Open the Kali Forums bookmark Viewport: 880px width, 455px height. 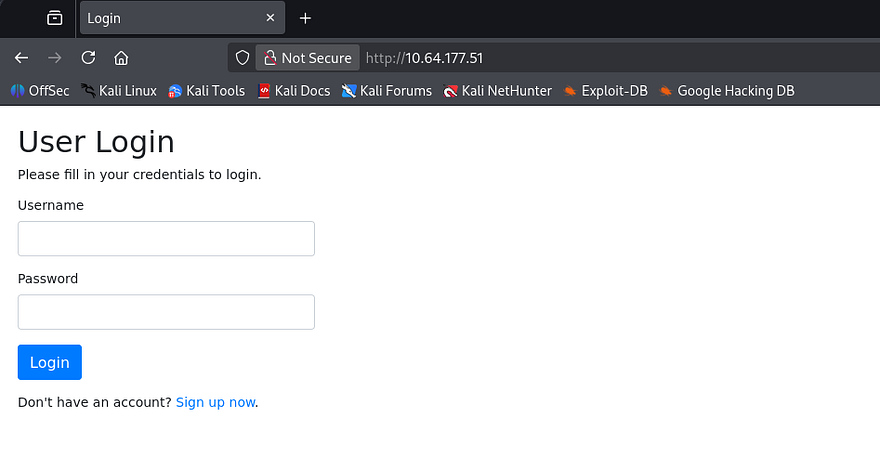coord(387,91)
